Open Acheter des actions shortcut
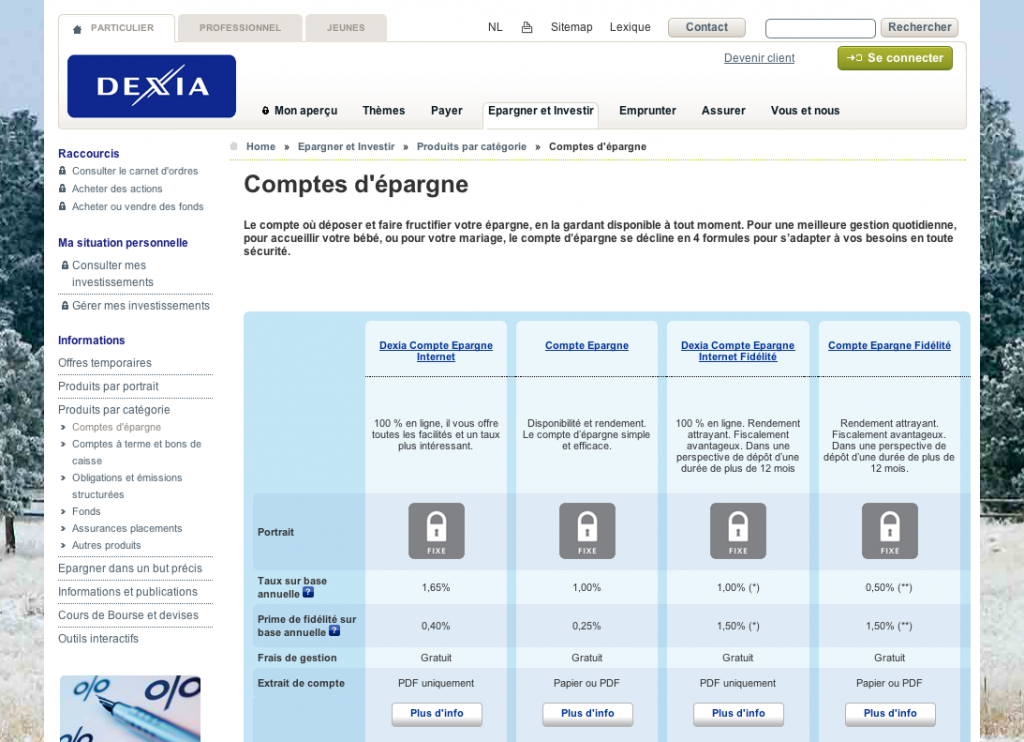 point(117,189)
